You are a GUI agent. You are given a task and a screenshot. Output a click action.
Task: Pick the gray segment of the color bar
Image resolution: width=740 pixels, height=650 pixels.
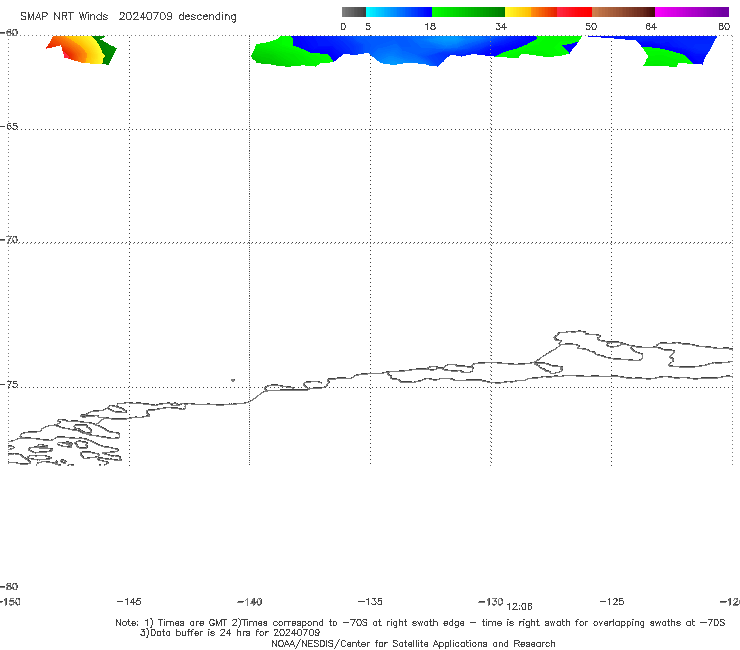click(x=354, y=12)
